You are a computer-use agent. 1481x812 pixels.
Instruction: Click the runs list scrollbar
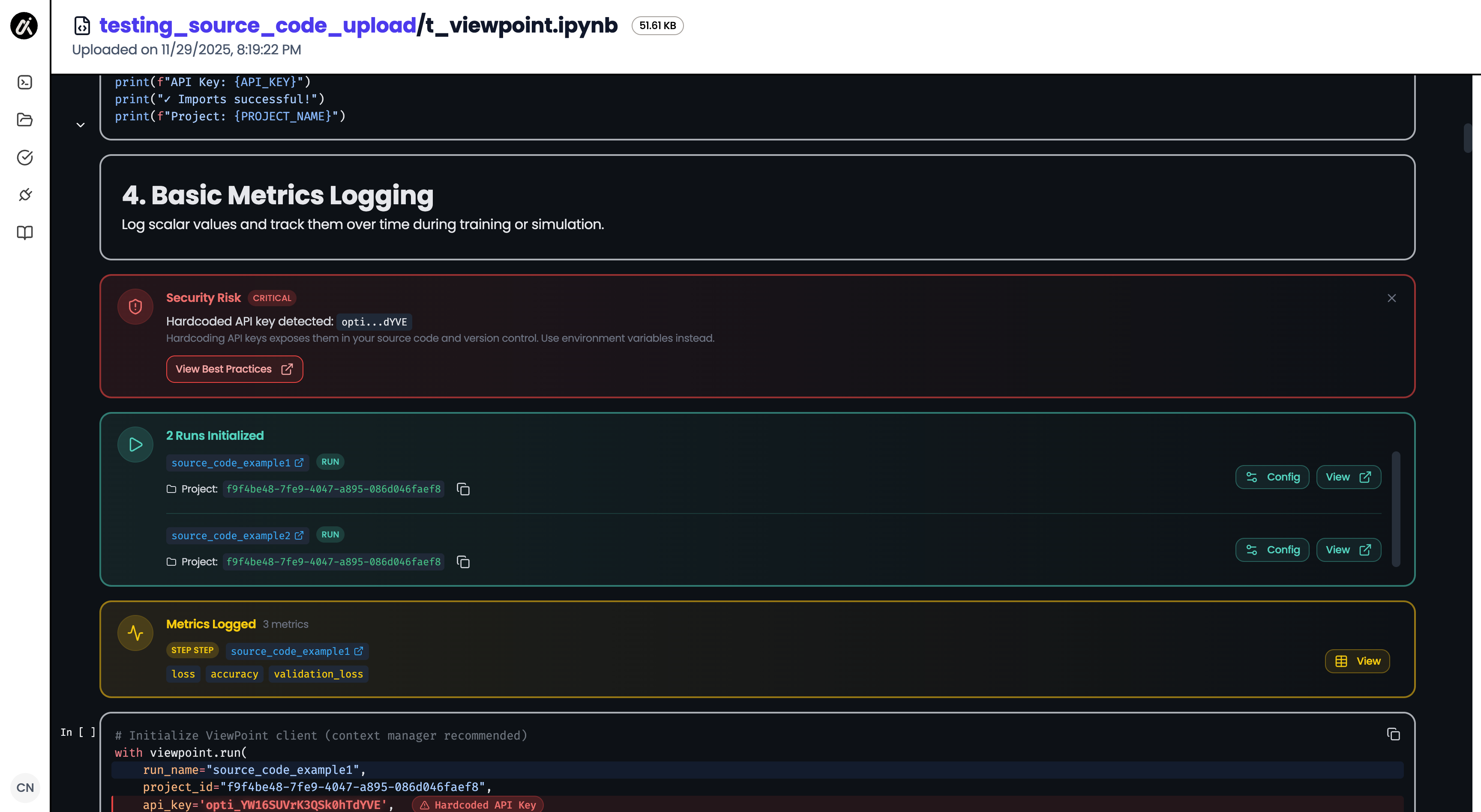(x=1395, y=509)
